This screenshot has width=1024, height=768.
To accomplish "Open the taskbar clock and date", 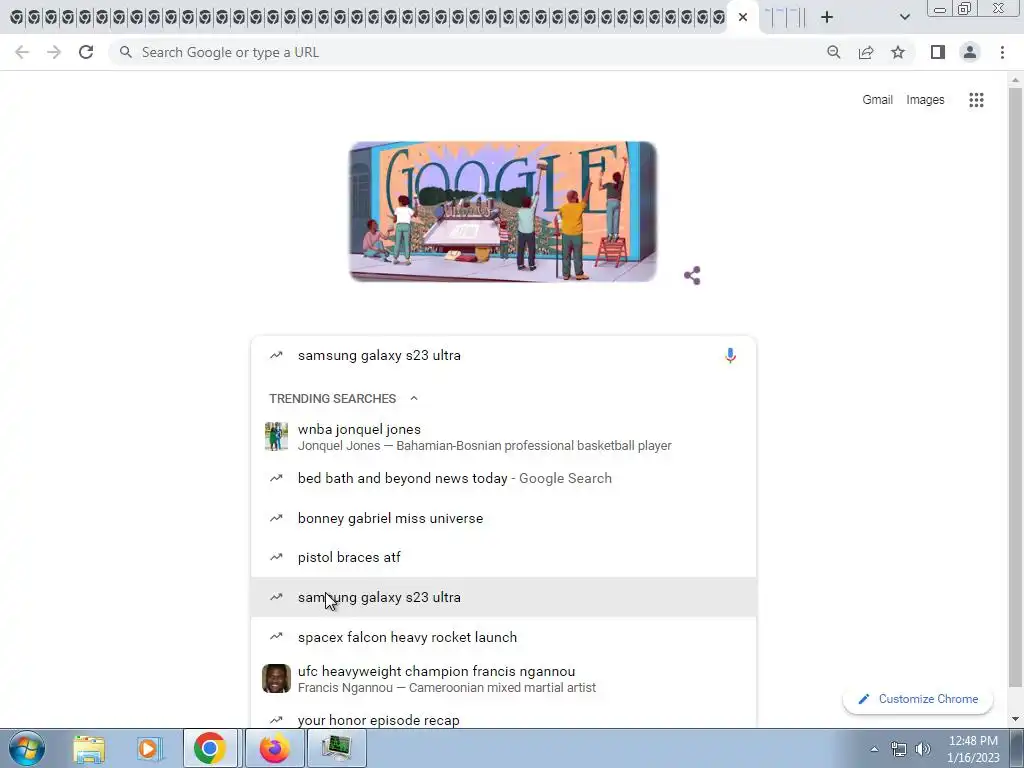I will pos(973,749).
